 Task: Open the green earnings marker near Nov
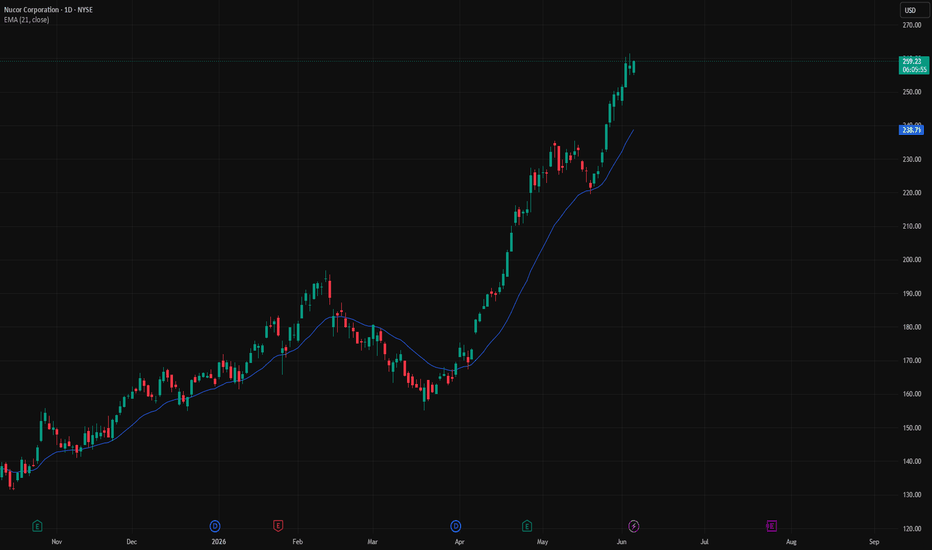coord(37,526)
